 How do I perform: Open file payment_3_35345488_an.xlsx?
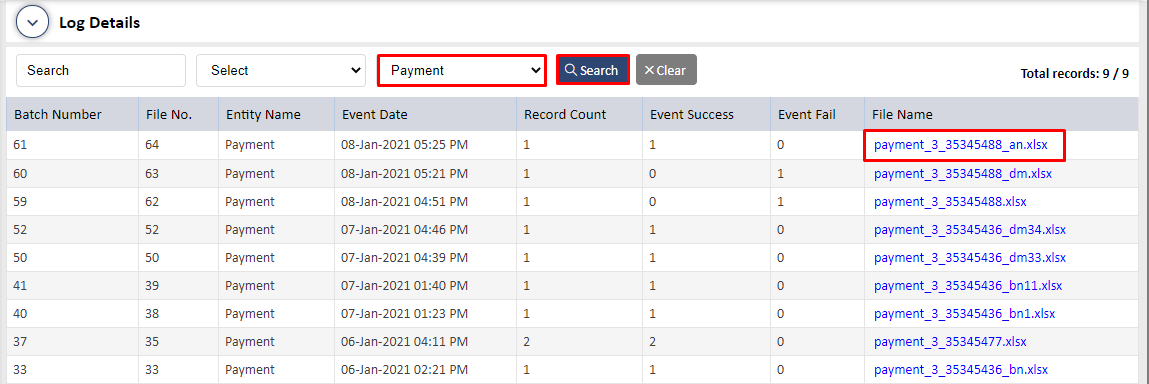coord(961,145)
